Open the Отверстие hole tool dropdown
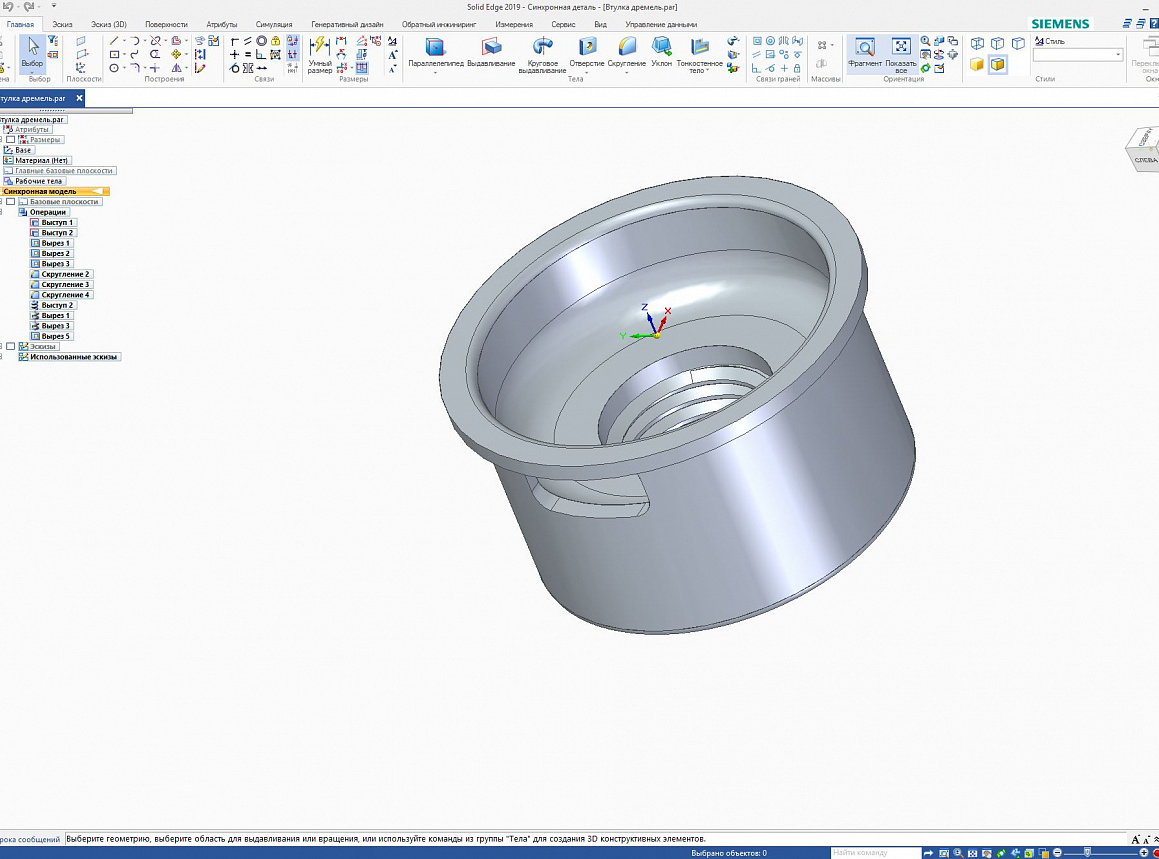The image size is (1159, 859). [x=586, y=72]
